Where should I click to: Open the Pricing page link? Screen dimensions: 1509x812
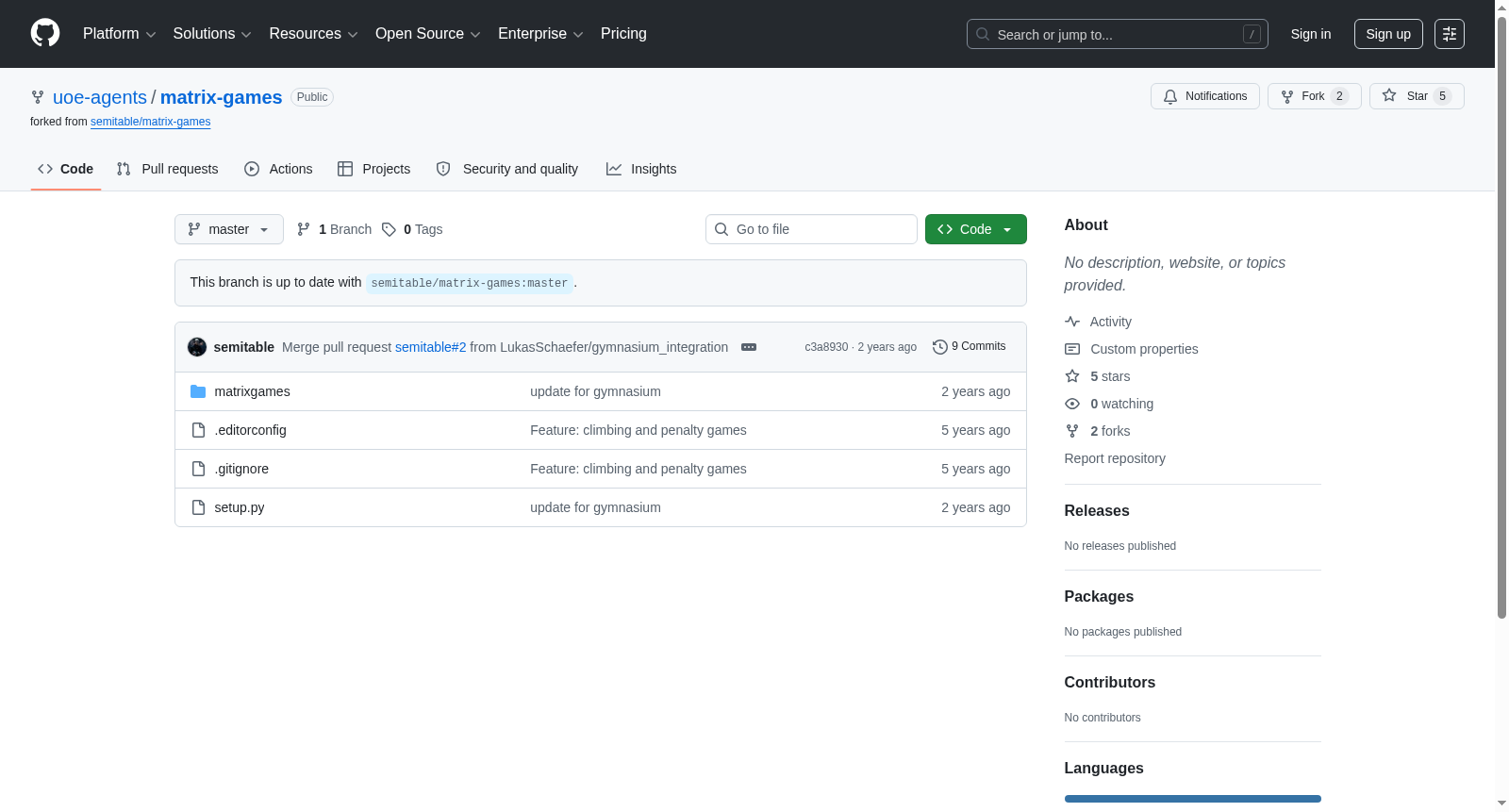[623, 34]
